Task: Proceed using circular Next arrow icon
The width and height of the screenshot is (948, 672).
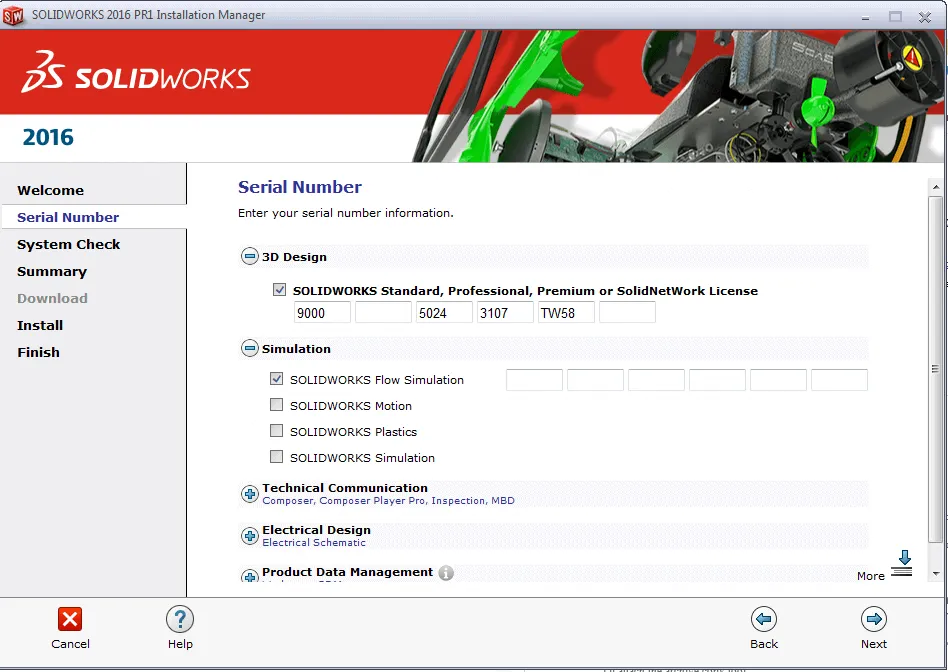Action: [x=874, y=620]
